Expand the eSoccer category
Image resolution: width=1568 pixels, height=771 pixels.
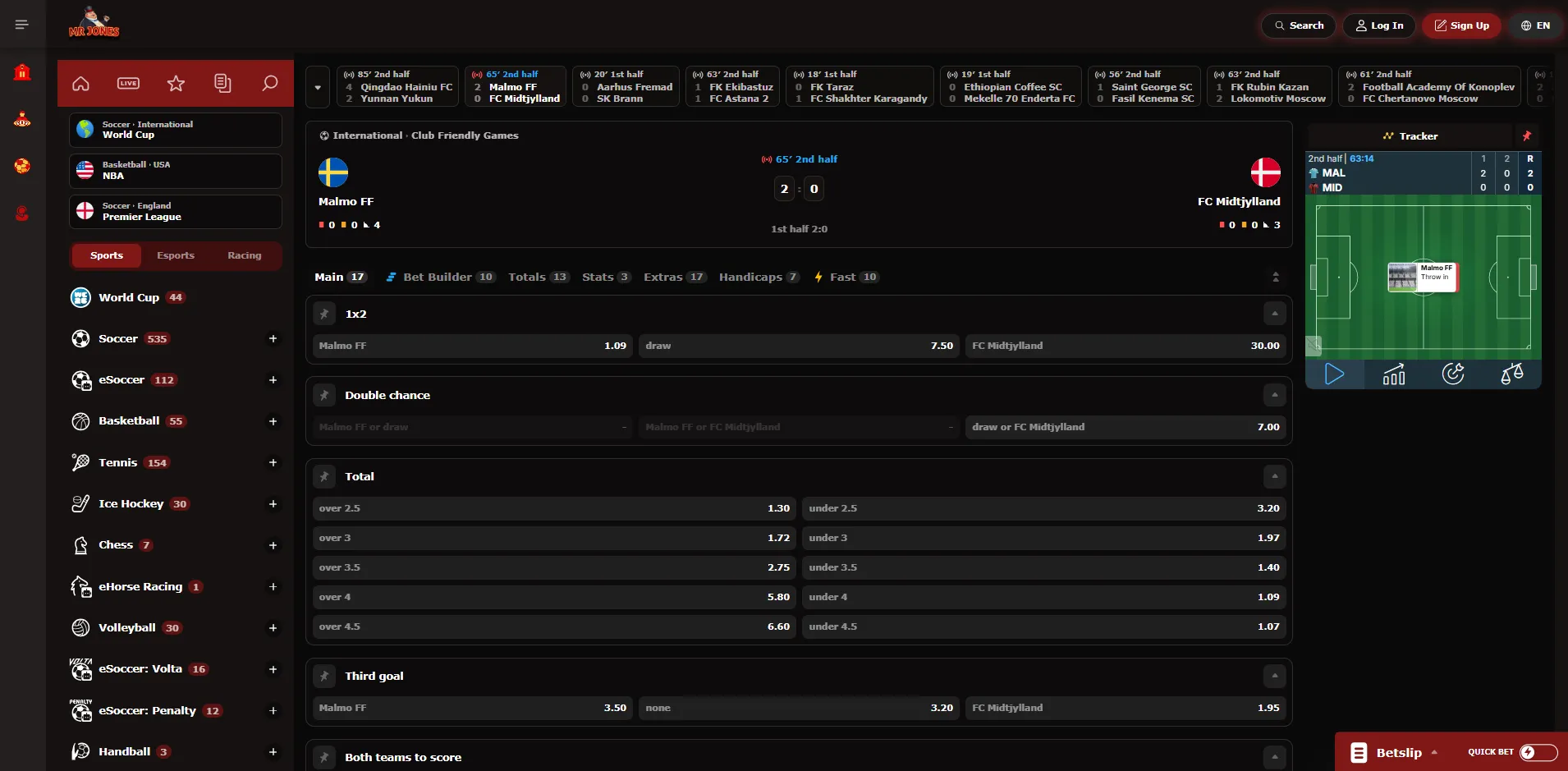click(x=273, y=380)
